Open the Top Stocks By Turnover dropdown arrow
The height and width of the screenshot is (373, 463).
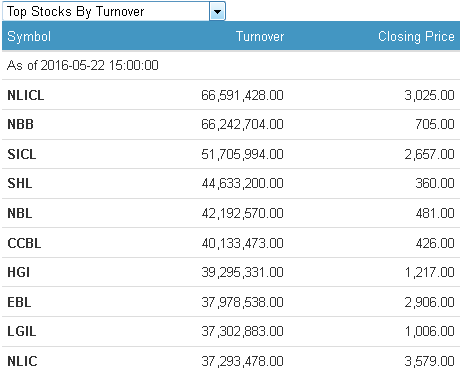click(217, 11)
